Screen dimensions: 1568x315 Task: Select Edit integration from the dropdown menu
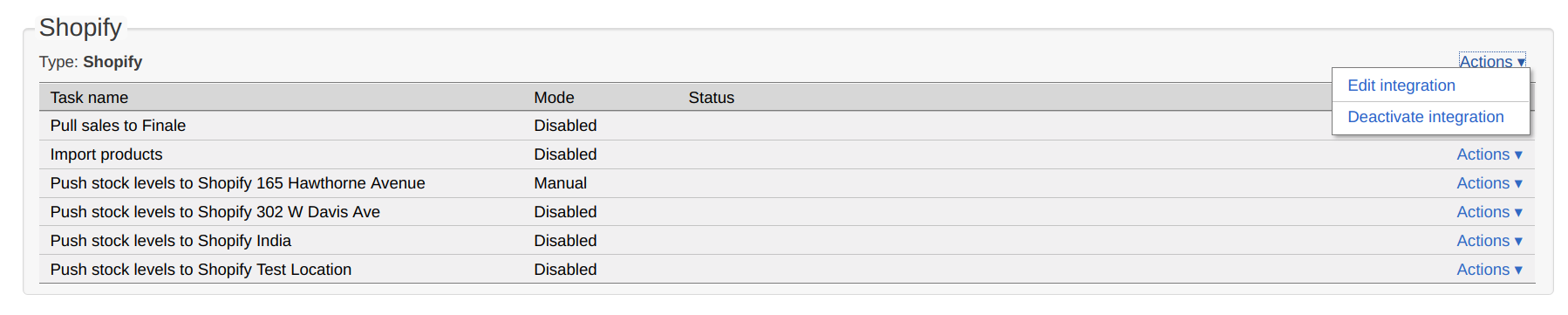(x=1401, y=86)
